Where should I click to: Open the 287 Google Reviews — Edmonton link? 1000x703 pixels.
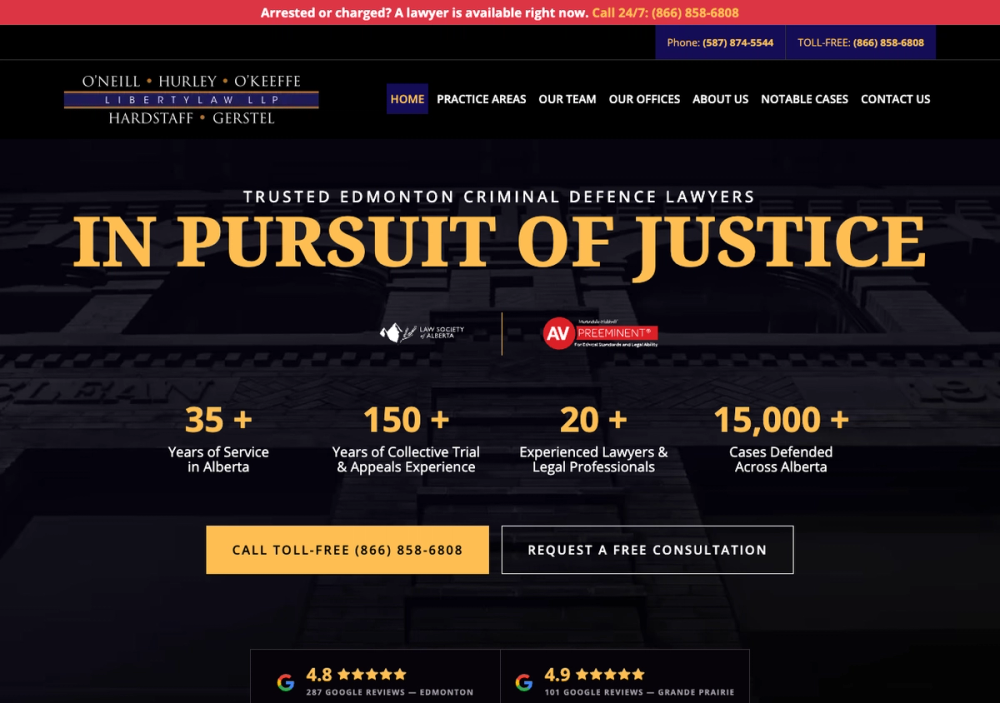tap(390, 692)
